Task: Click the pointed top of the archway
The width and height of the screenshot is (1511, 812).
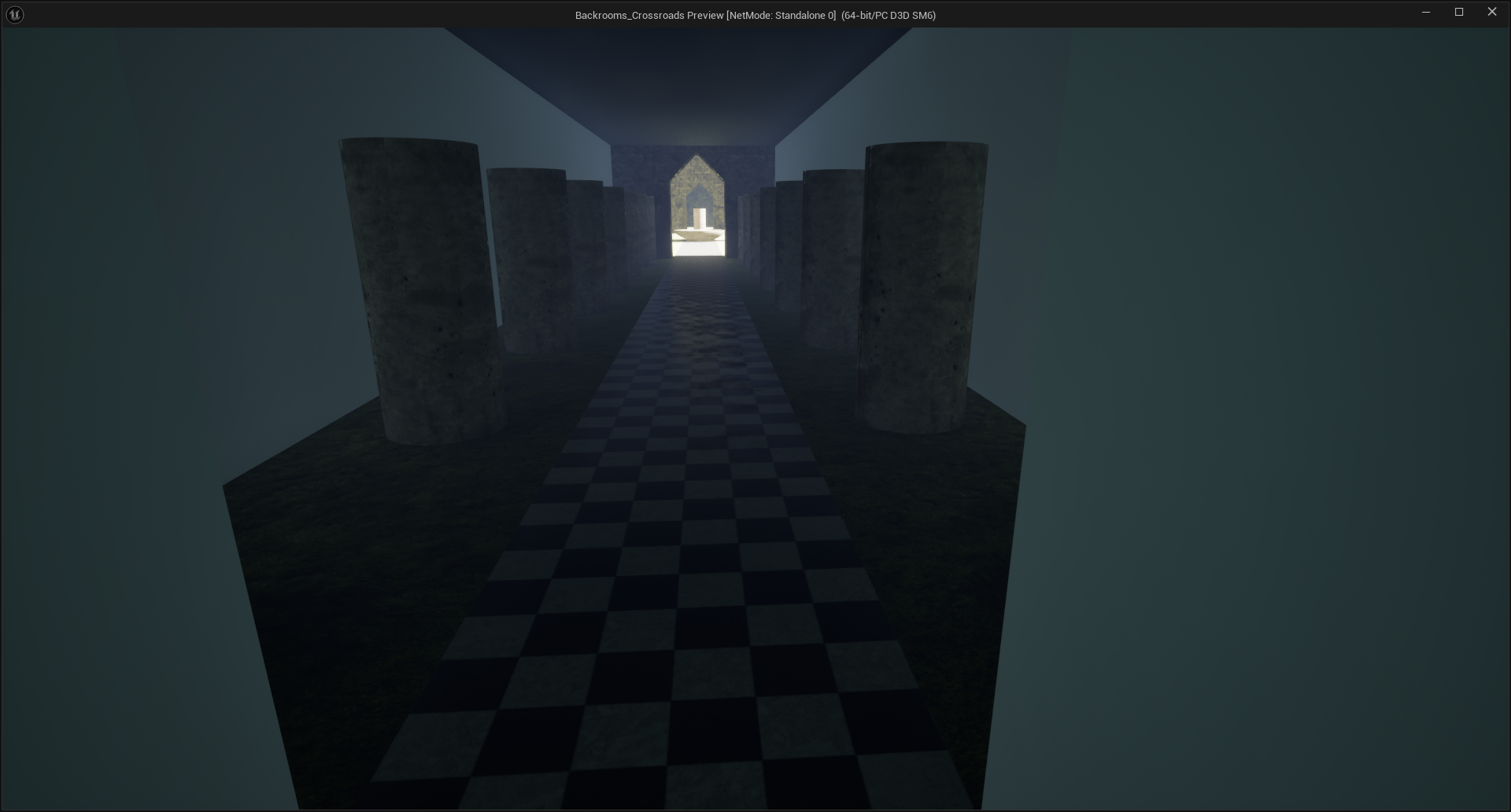Action: tap(696, 160)
